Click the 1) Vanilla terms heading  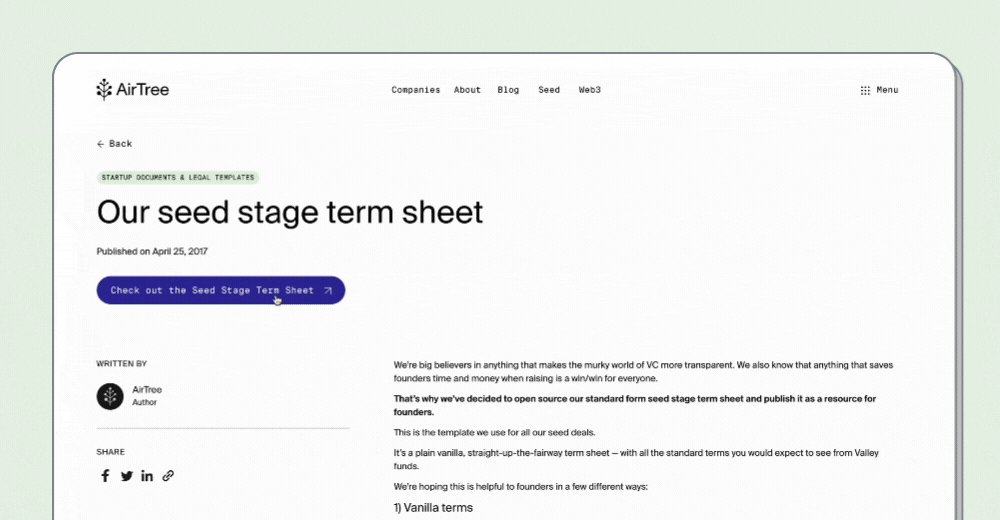(x=433, y=508)
